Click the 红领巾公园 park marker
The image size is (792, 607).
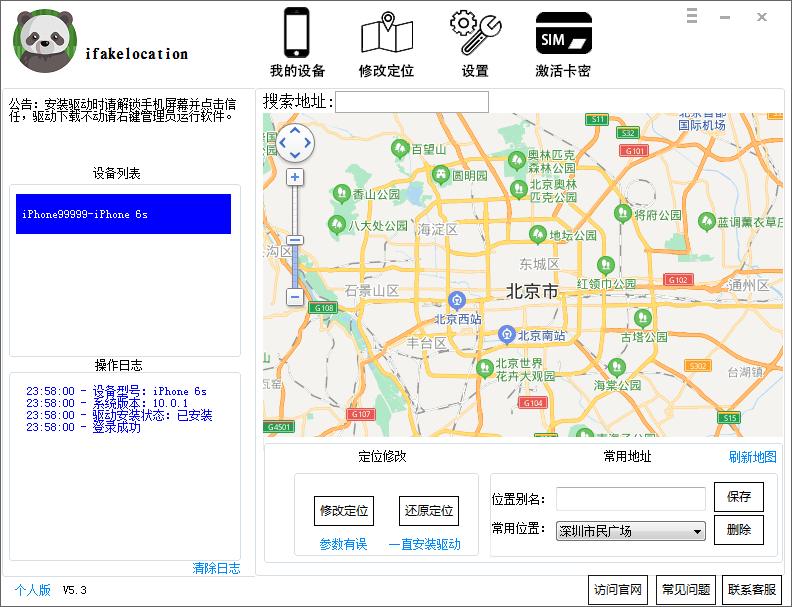click(x=606, y=265)
